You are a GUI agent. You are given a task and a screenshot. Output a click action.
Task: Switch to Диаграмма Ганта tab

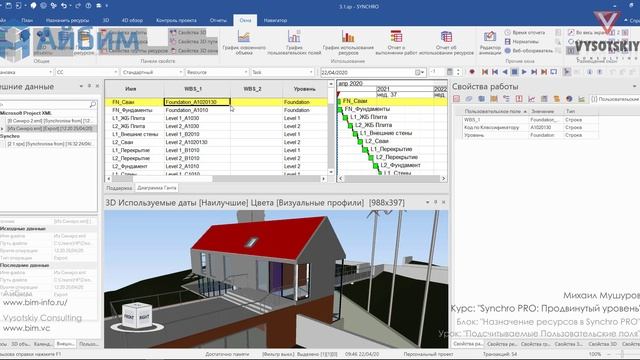tap(157, 188)
